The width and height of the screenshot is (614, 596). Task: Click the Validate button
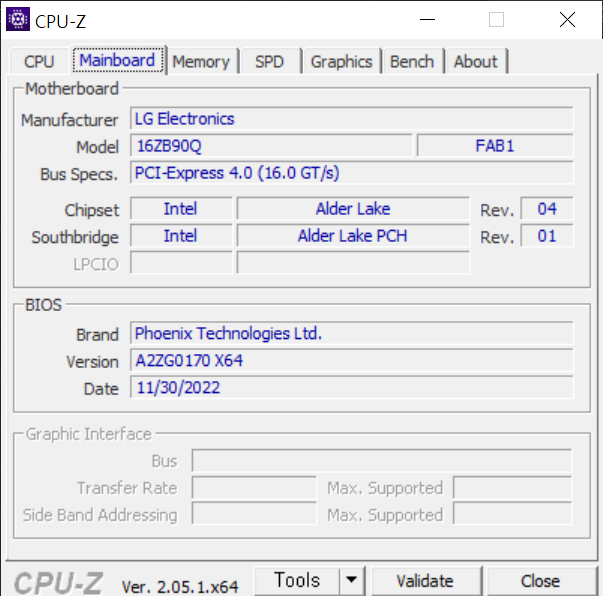tap(425, 581)
